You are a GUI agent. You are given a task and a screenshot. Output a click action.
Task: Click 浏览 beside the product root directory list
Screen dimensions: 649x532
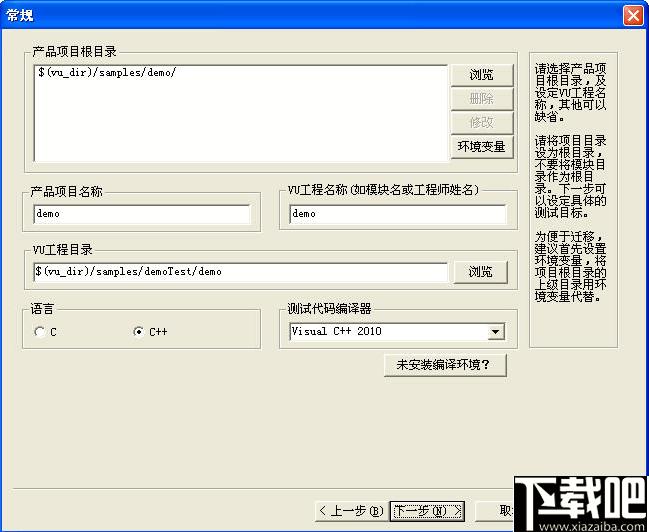click(481, 76)
